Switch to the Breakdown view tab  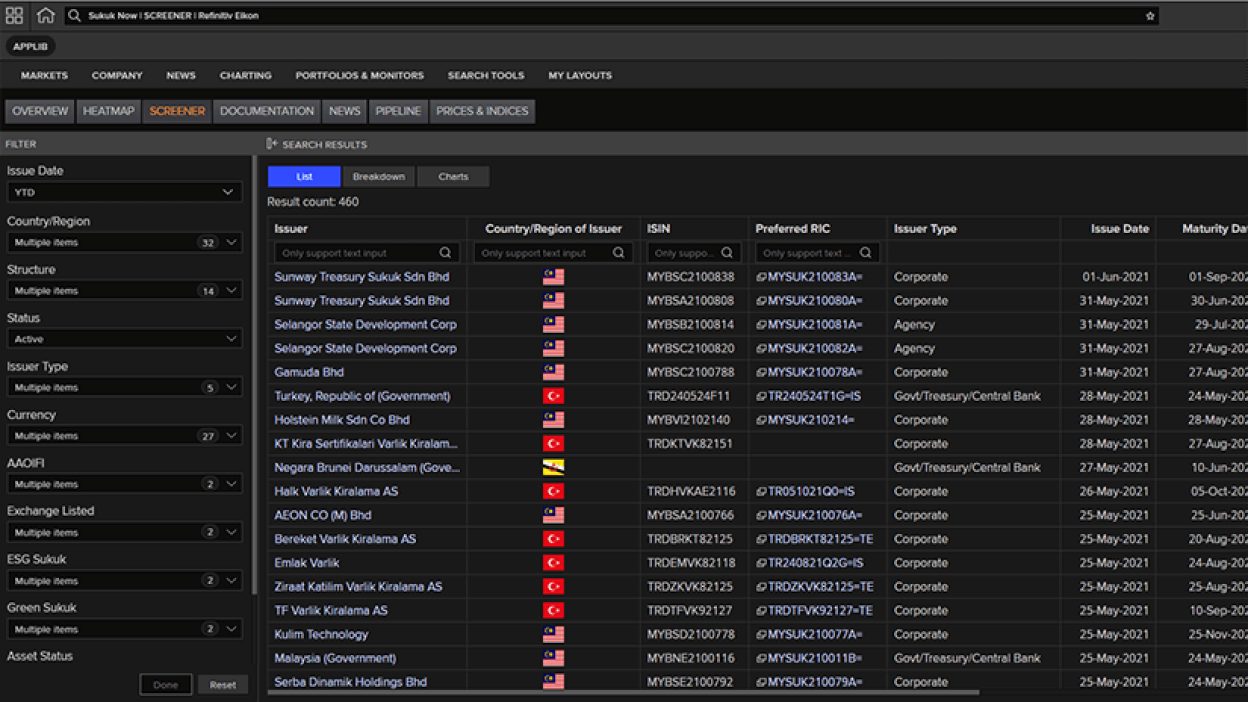382,176
